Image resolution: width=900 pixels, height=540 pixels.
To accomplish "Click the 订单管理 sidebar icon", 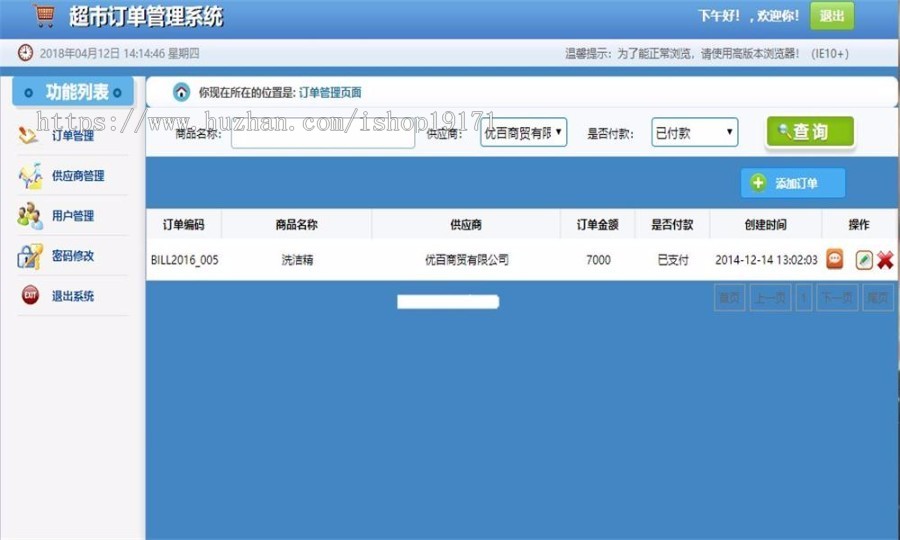I will pos(28,135).
